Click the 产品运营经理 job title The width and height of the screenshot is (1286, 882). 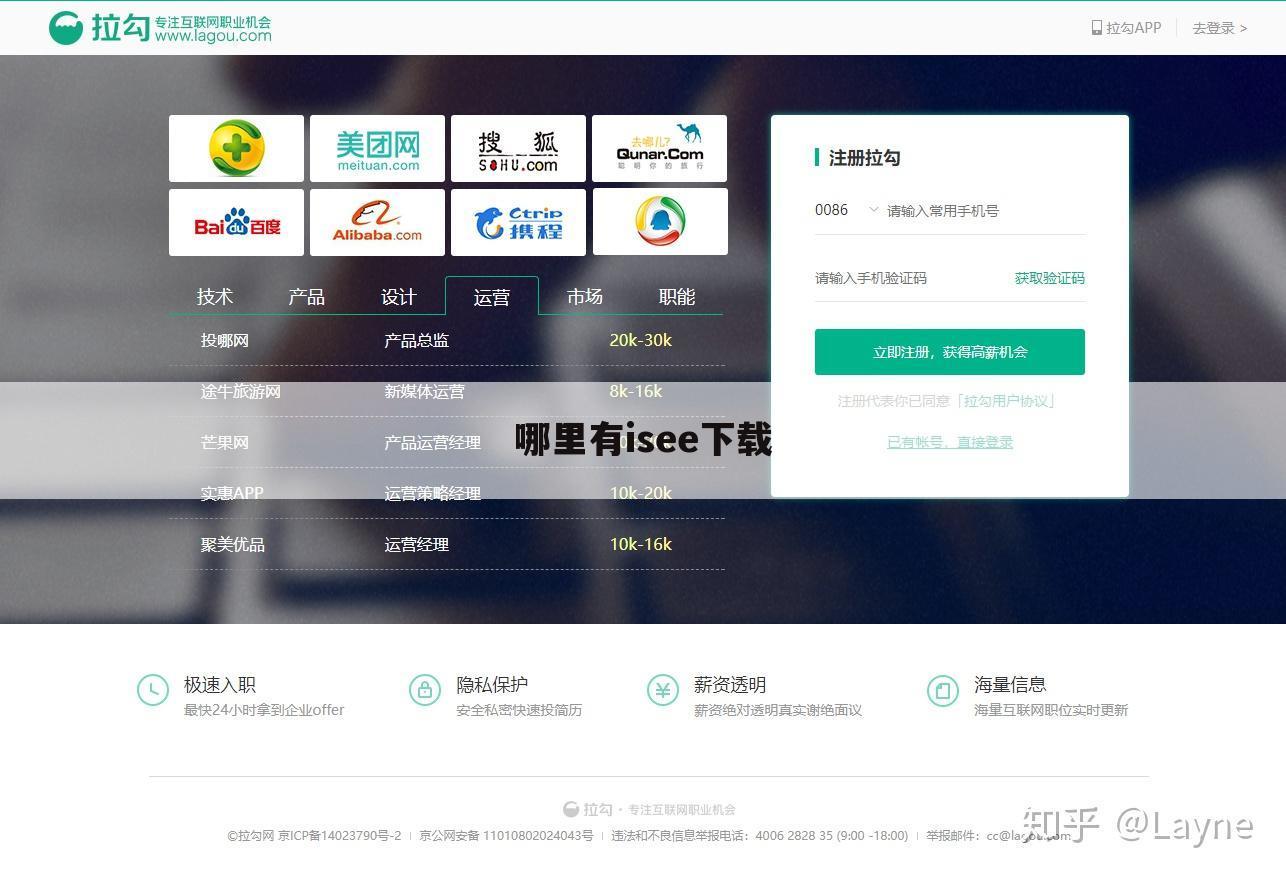[x=433, y=442]
